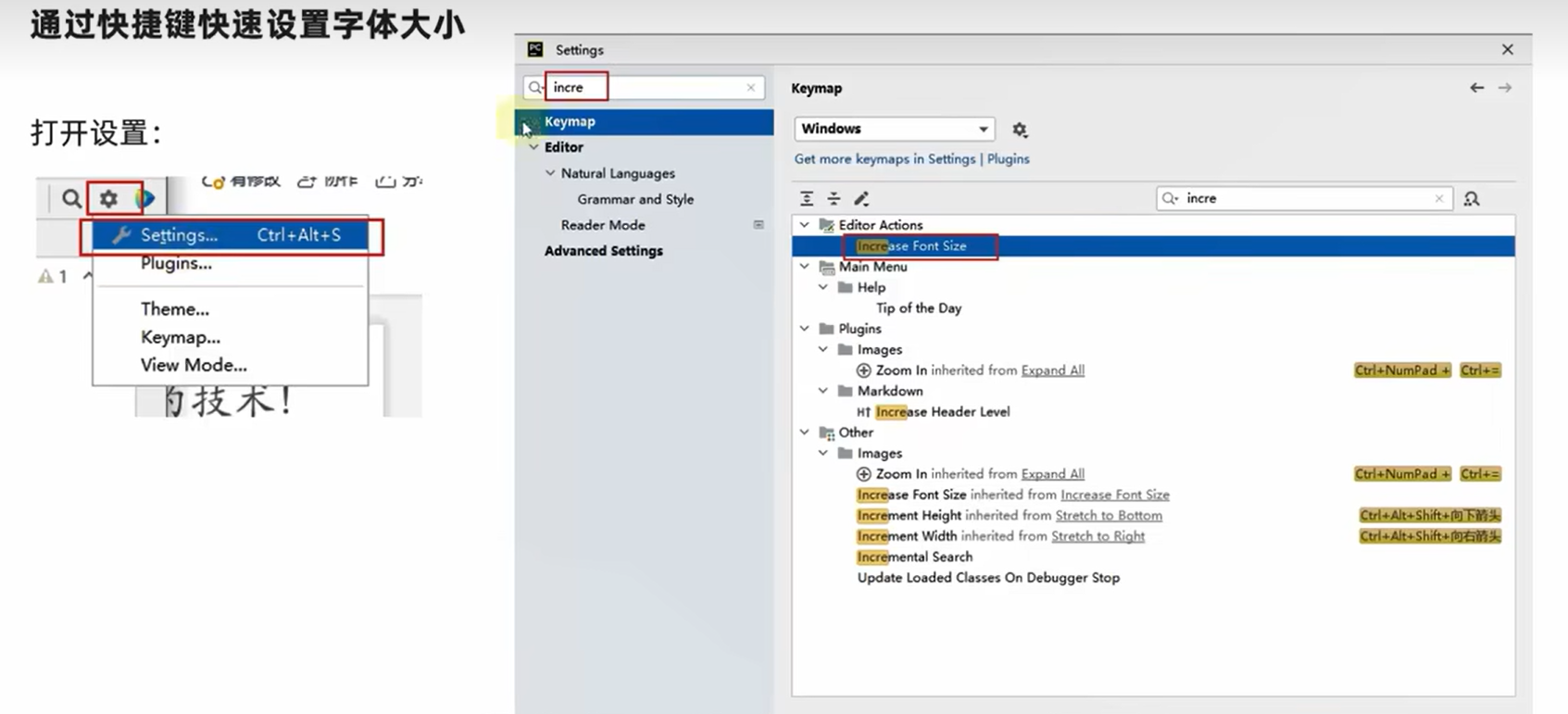1568x714 pixels.
Task: Select Reader Mode setting
Action: point(603,225)
